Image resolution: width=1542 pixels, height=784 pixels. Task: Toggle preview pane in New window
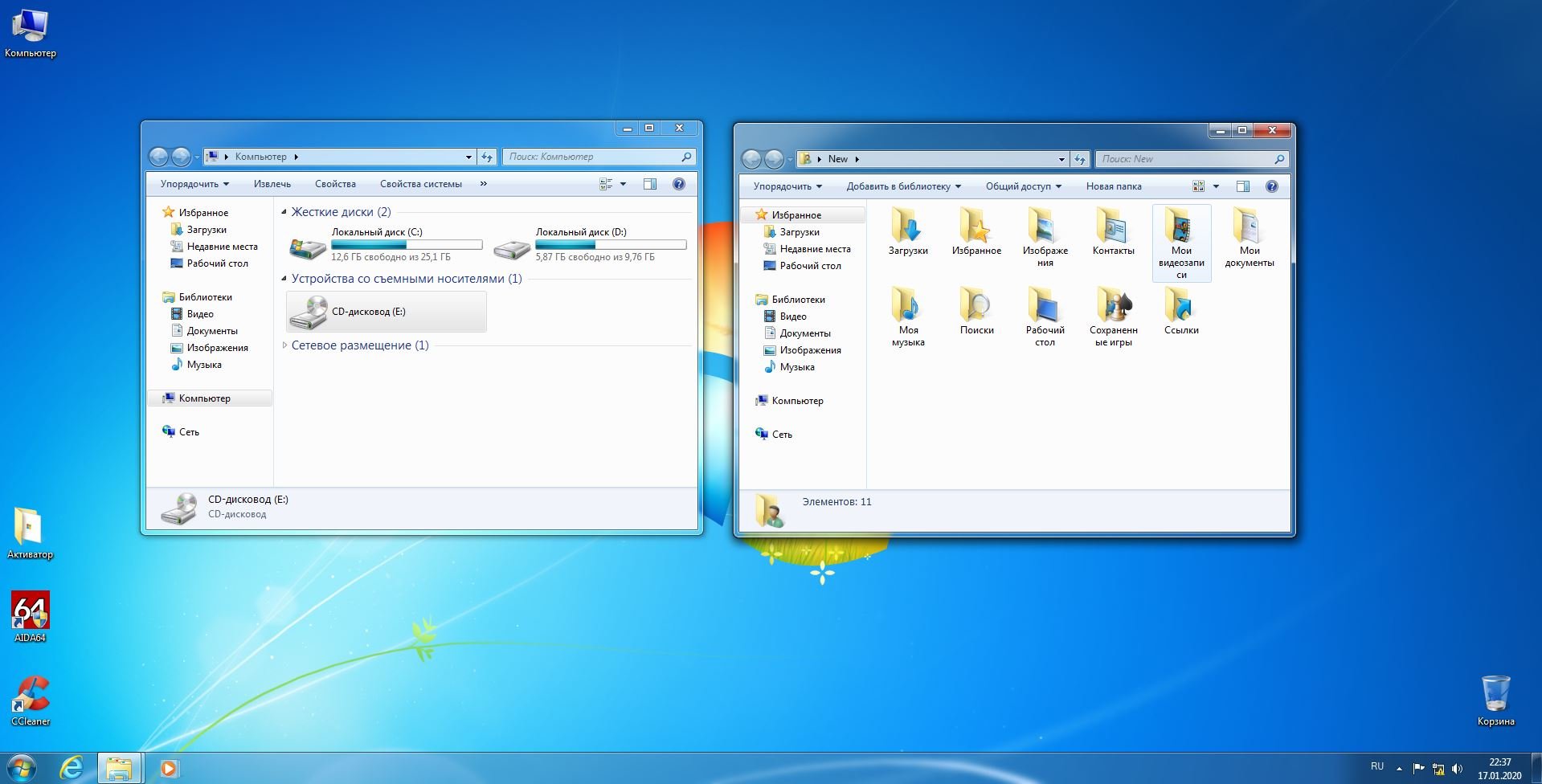click(x=1243, y=186)
